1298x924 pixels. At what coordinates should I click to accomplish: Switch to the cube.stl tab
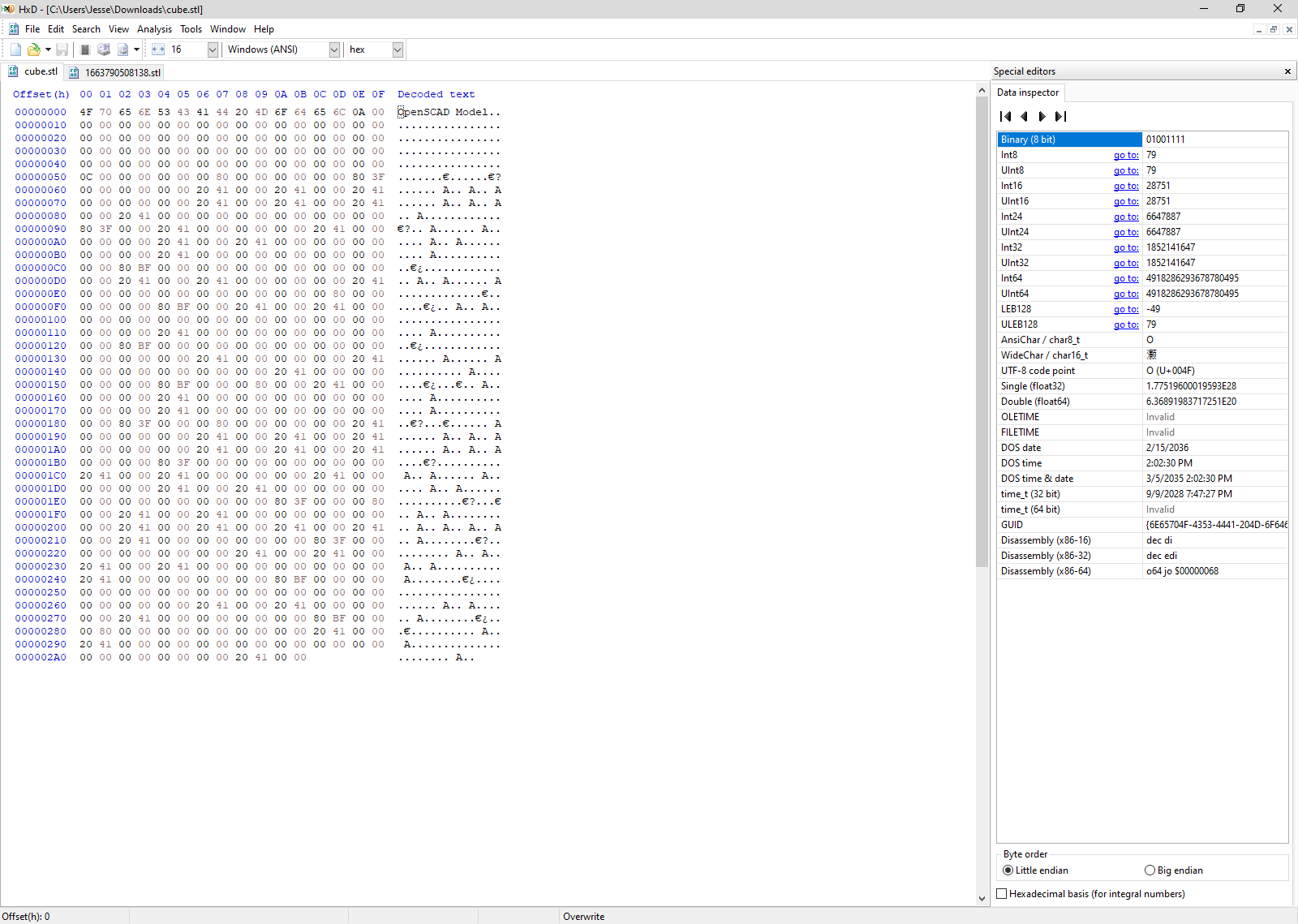click(x=32, y=71)
